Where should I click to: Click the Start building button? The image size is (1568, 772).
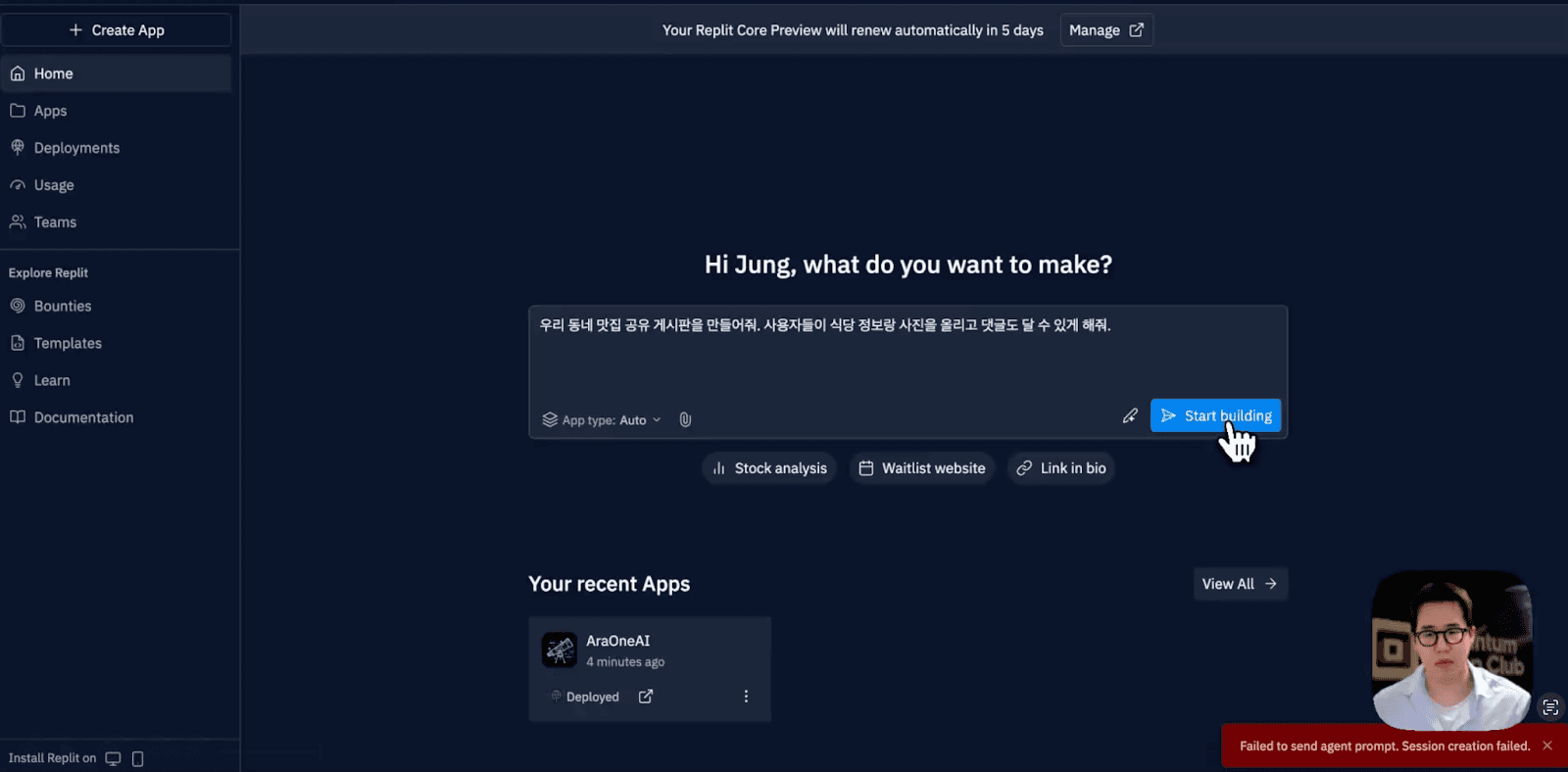coord(1215,416)
